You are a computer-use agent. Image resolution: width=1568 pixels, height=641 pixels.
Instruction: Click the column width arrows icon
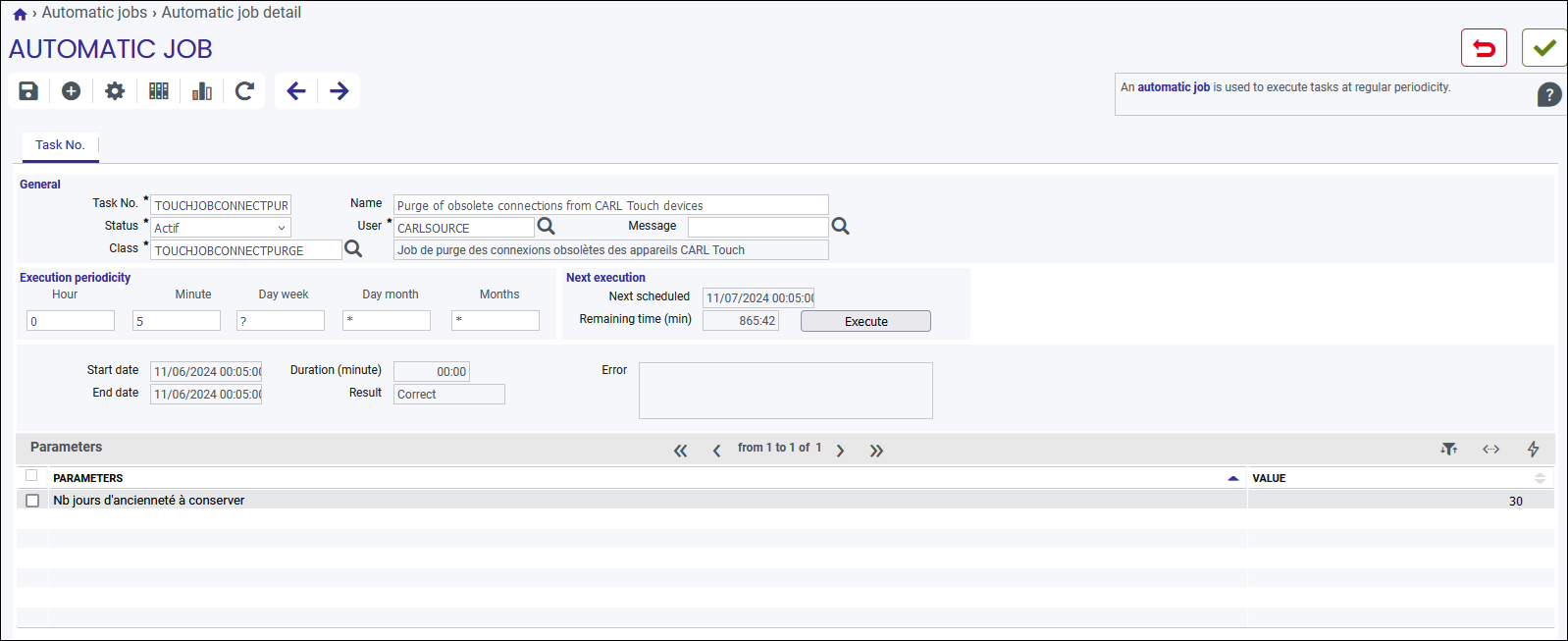[1490, 449]
